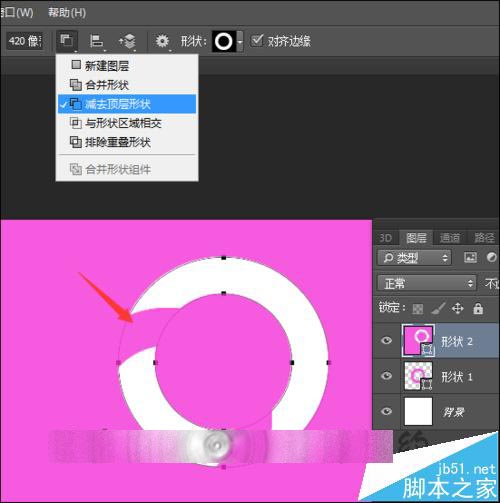Click the 背景 layer thumbnail
Image resolution: width=500 pixels, height=503 pixels.
coord(418,411)
